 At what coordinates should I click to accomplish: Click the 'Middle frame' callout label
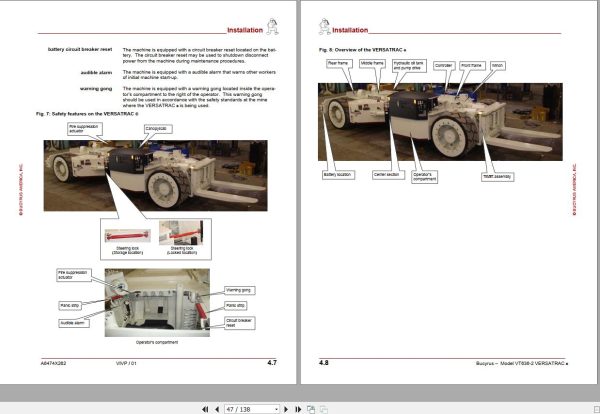pos(372,64)
